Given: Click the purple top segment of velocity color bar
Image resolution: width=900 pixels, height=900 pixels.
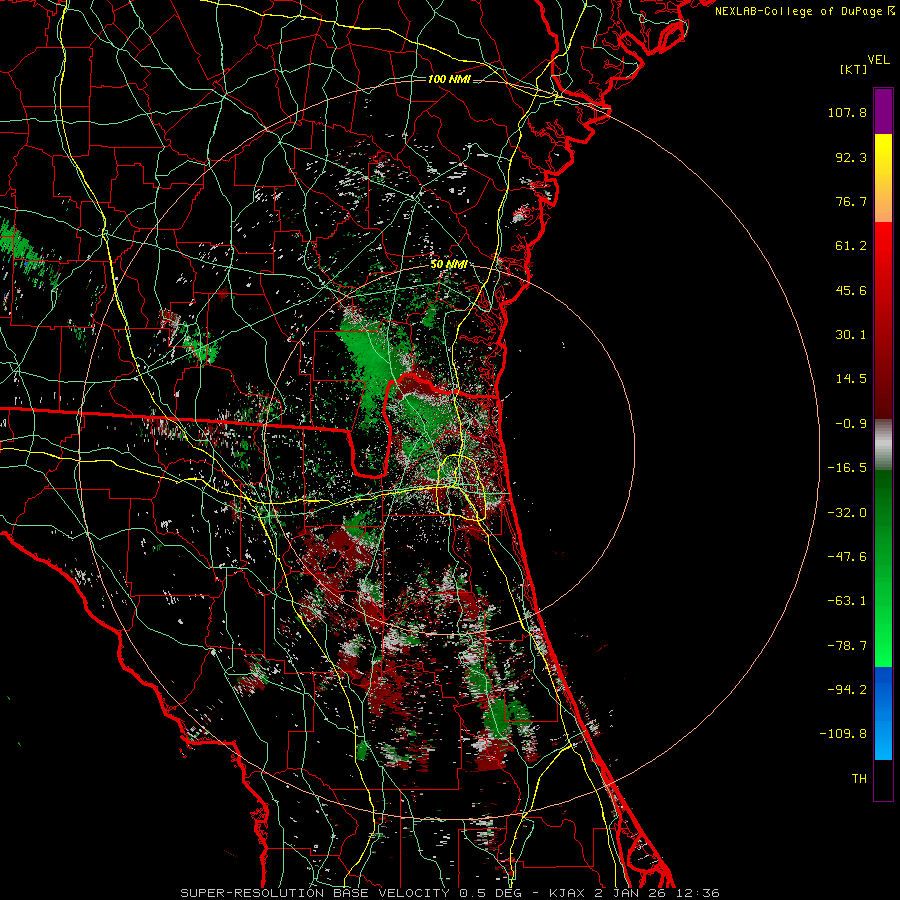Looking at the screenshot, I should tap(883, 111).
